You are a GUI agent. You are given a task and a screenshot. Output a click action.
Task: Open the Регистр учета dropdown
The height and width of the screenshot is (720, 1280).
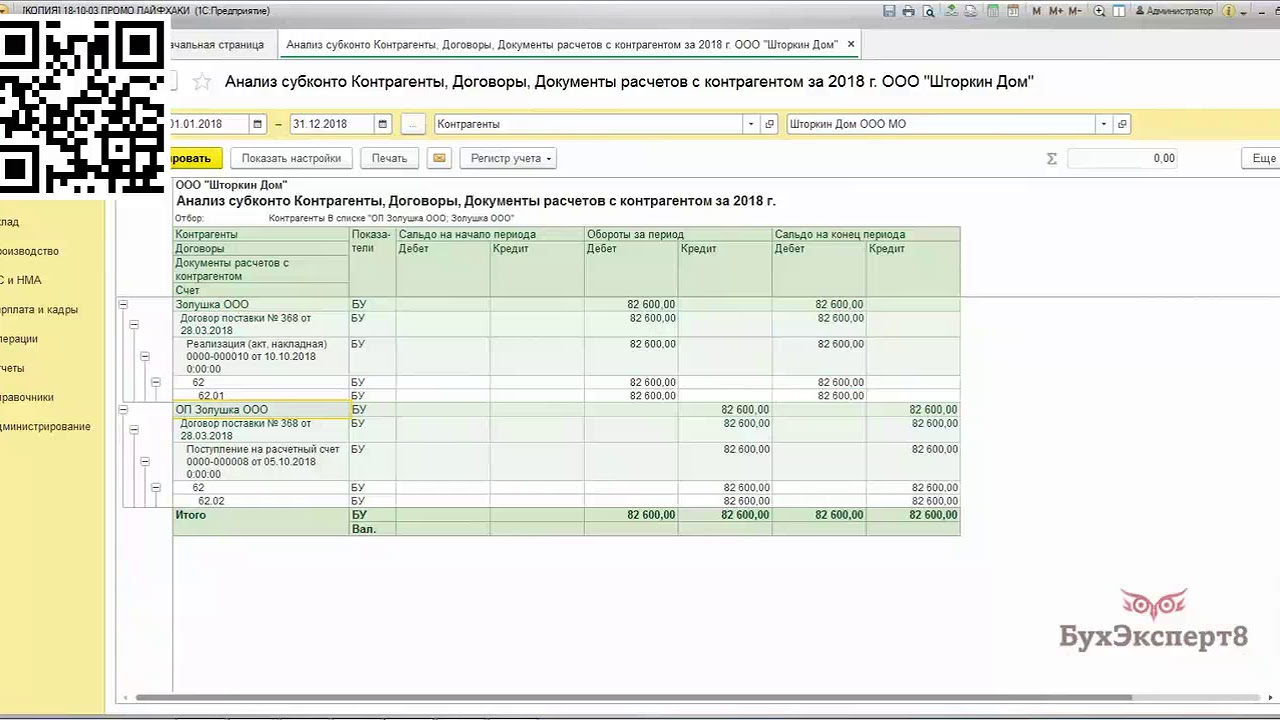coord(507,158)
